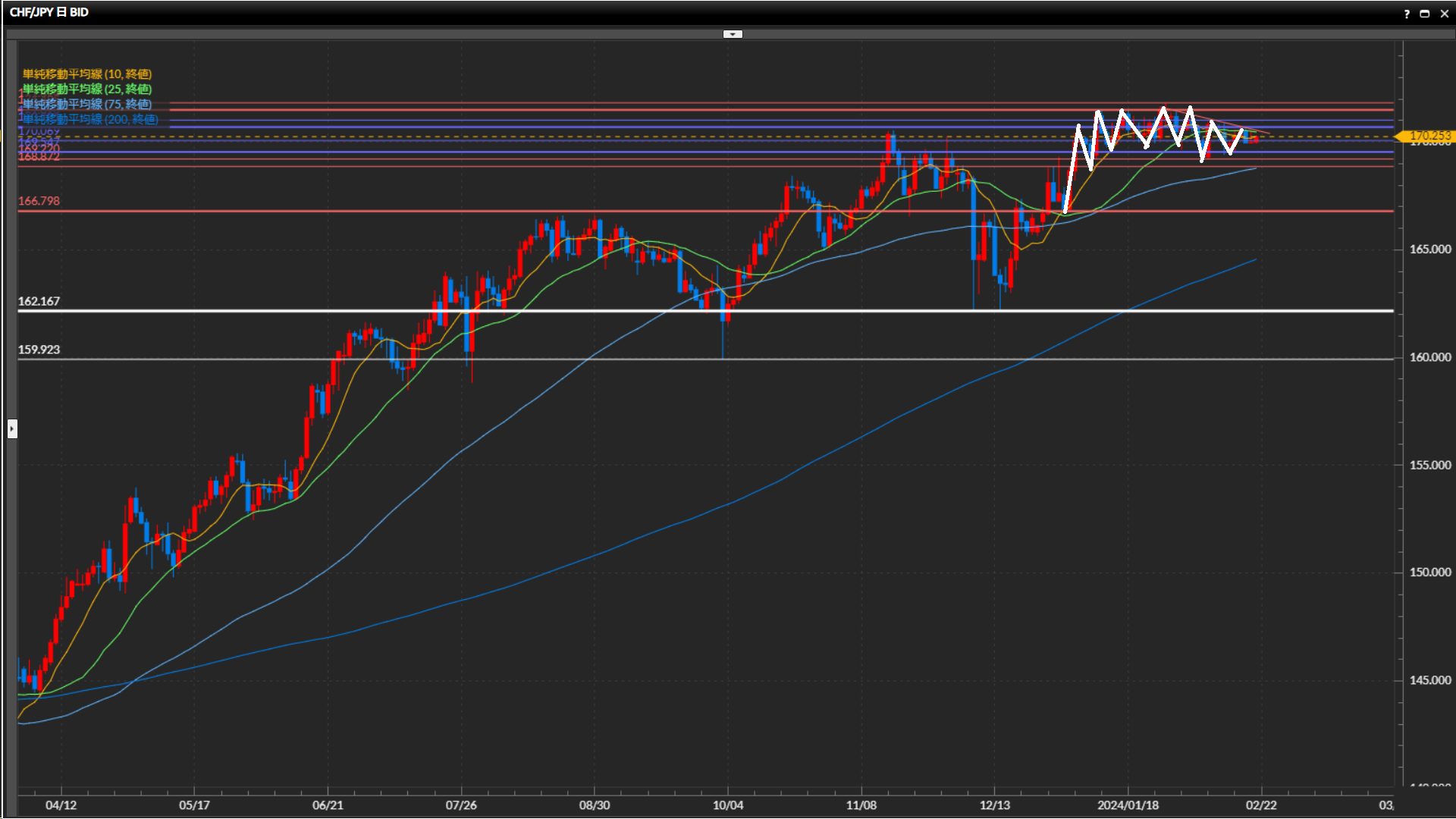Click the 2024/01/18 date axis label
1456x819 pixels.
(1128, 805)
